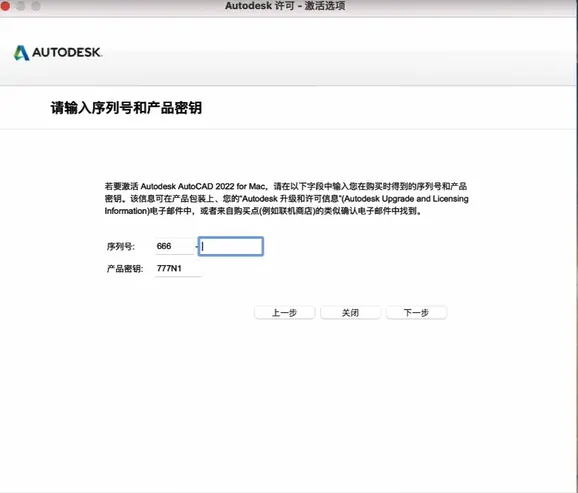Click the 关闭 (Close) button

point(351,313)
